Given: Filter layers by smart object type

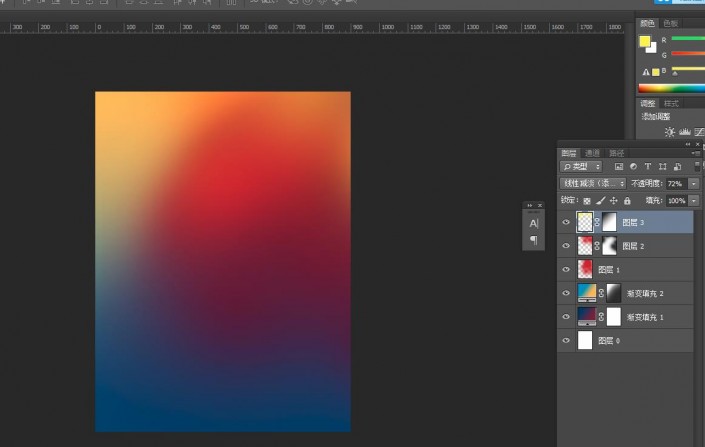Looking at the screenshot, I should click(x=678, y=166).
